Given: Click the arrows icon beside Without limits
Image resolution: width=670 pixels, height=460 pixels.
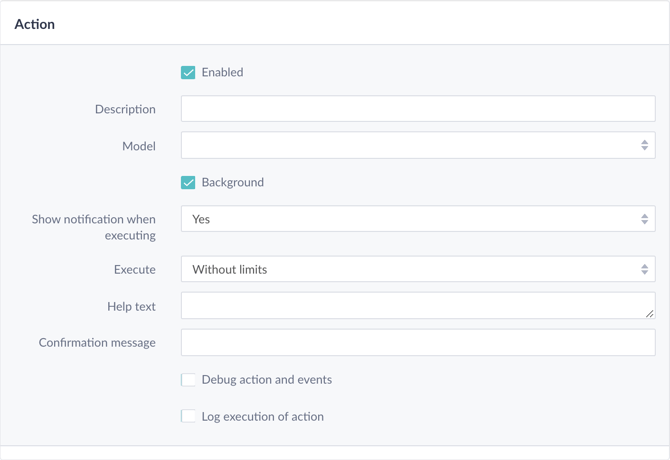Looking at the screenshot, I should (644, 269).
